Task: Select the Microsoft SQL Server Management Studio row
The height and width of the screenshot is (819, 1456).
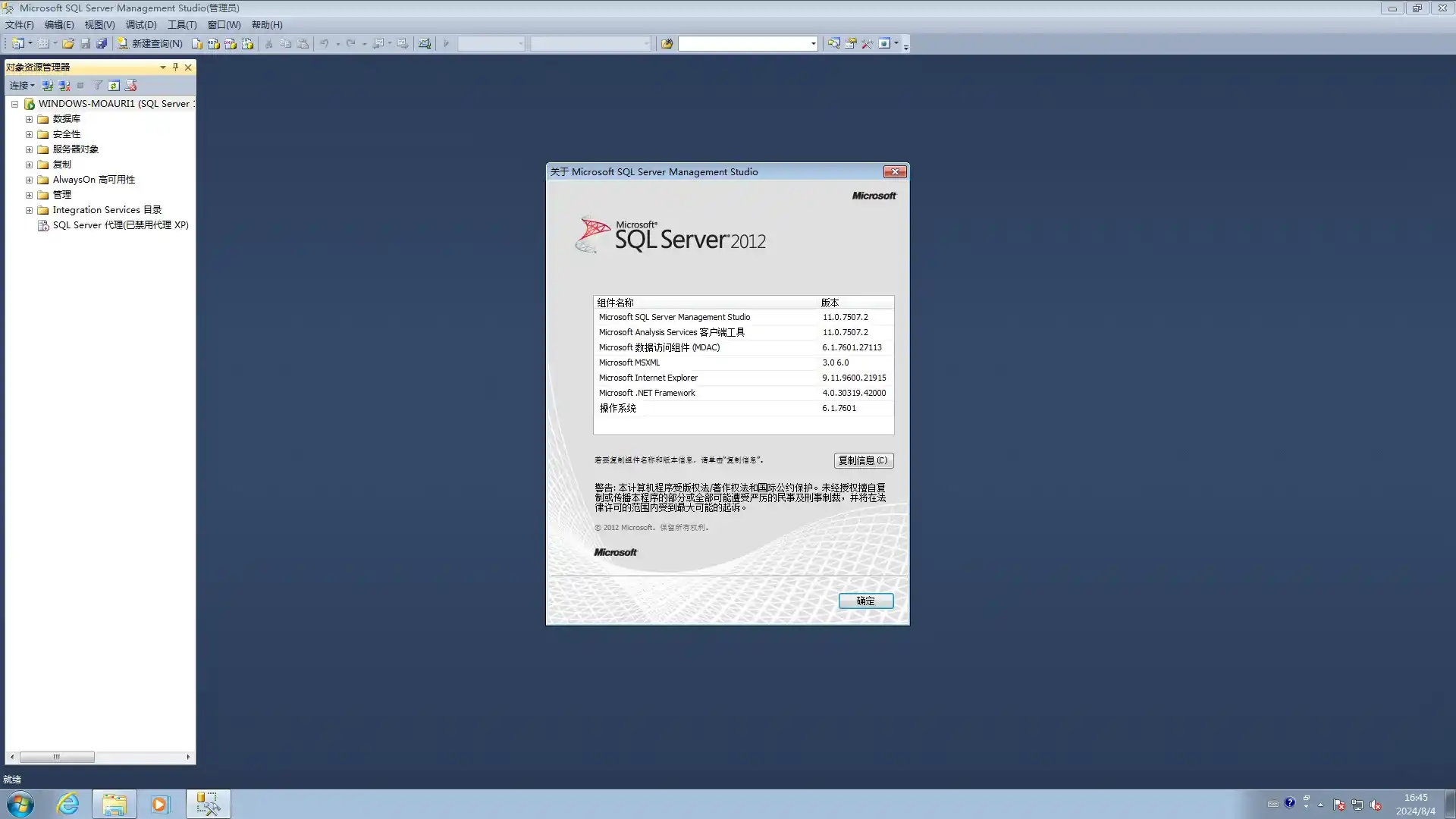Action: click(743, 317)
